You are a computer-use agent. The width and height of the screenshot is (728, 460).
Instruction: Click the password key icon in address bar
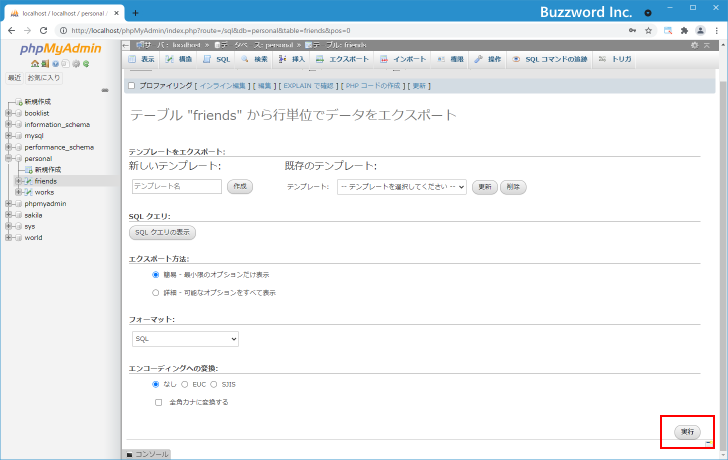pos(632,31)
